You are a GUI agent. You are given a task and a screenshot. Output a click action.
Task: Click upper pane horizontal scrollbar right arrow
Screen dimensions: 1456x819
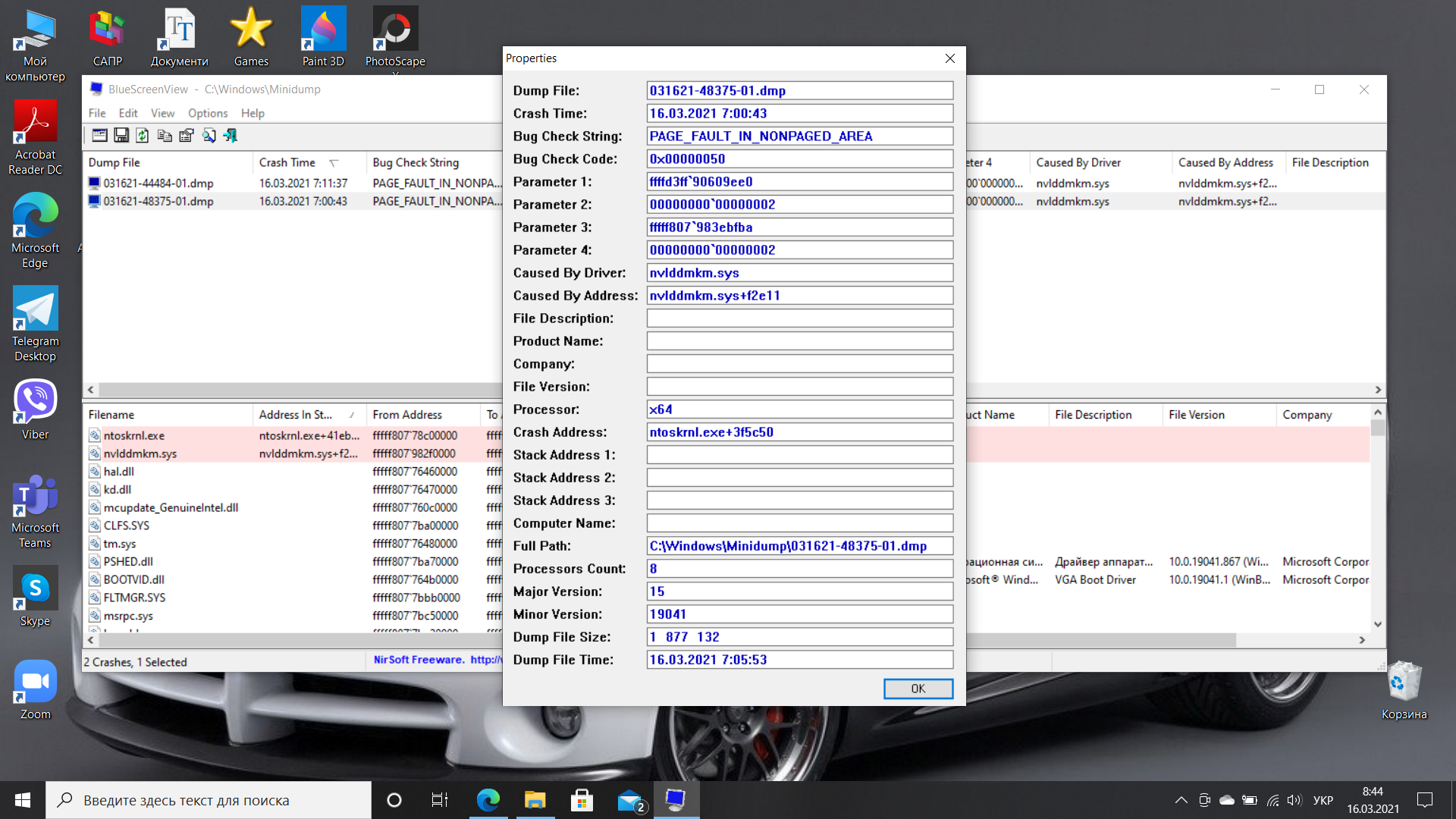click(x=1378, y=390)
